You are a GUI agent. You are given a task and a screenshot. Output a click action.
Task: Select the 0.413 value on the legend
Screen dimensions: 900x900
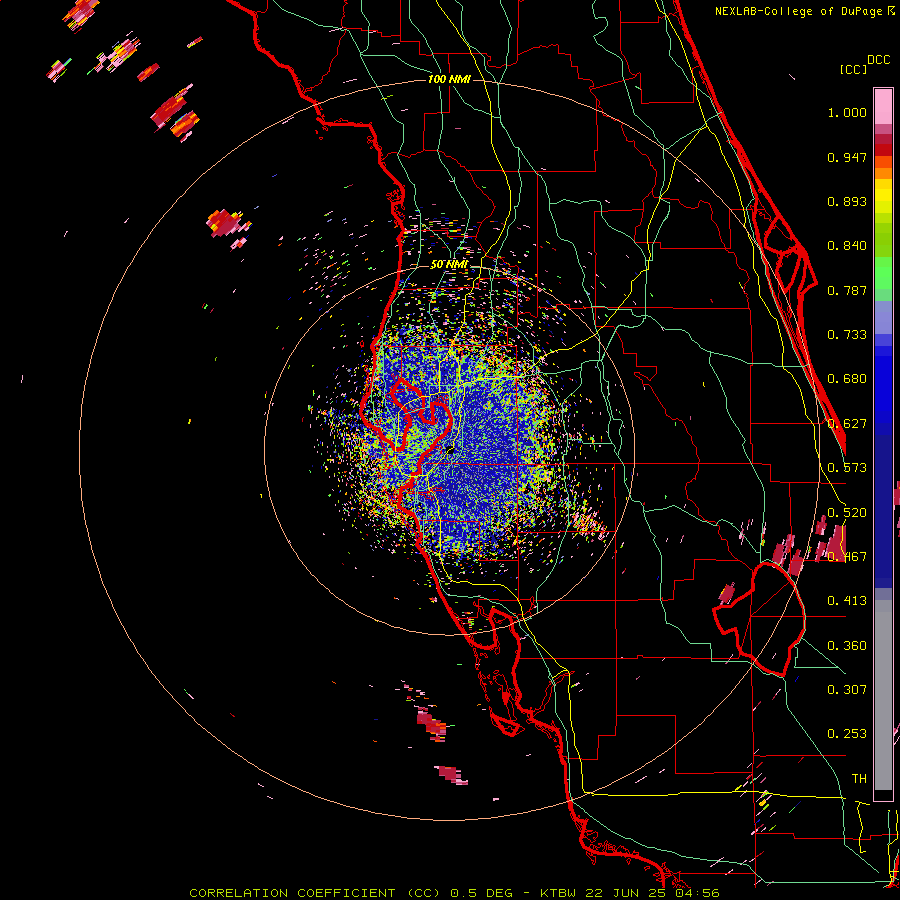coord(847,601)
